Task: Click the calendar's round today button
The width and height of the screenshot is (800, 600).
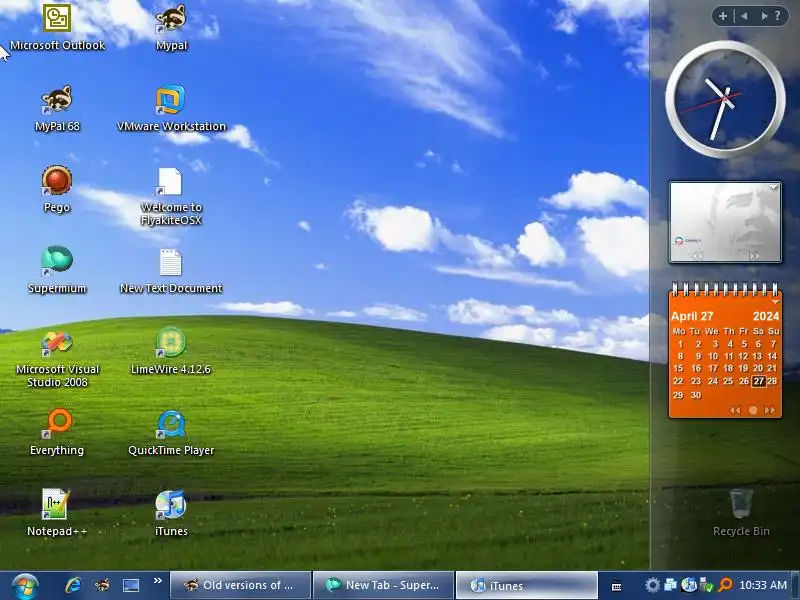Action: click(x=753, y=410)
